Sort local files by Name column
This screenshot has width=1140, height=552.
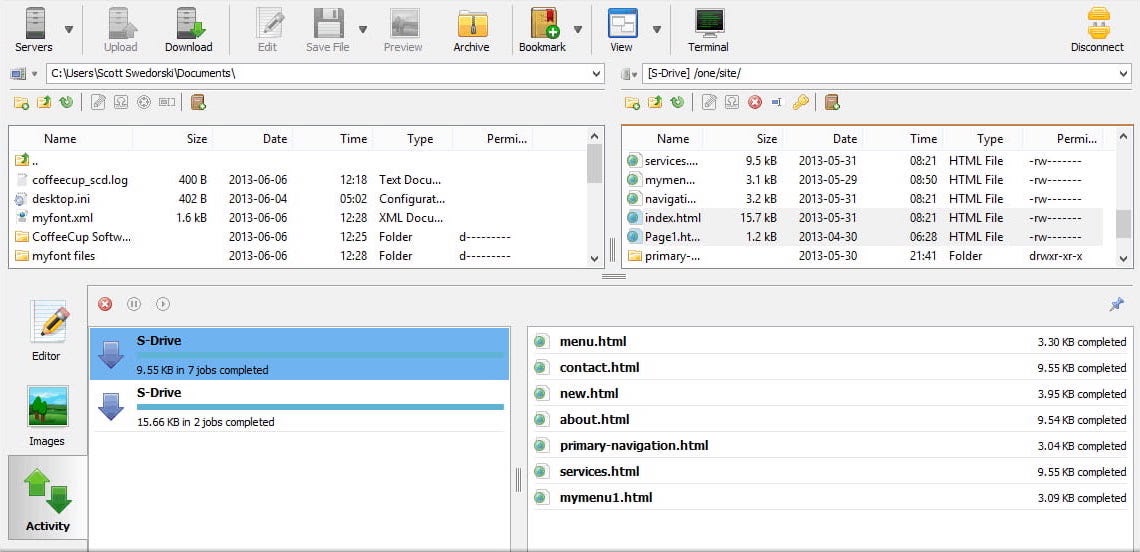click(60, 139)
